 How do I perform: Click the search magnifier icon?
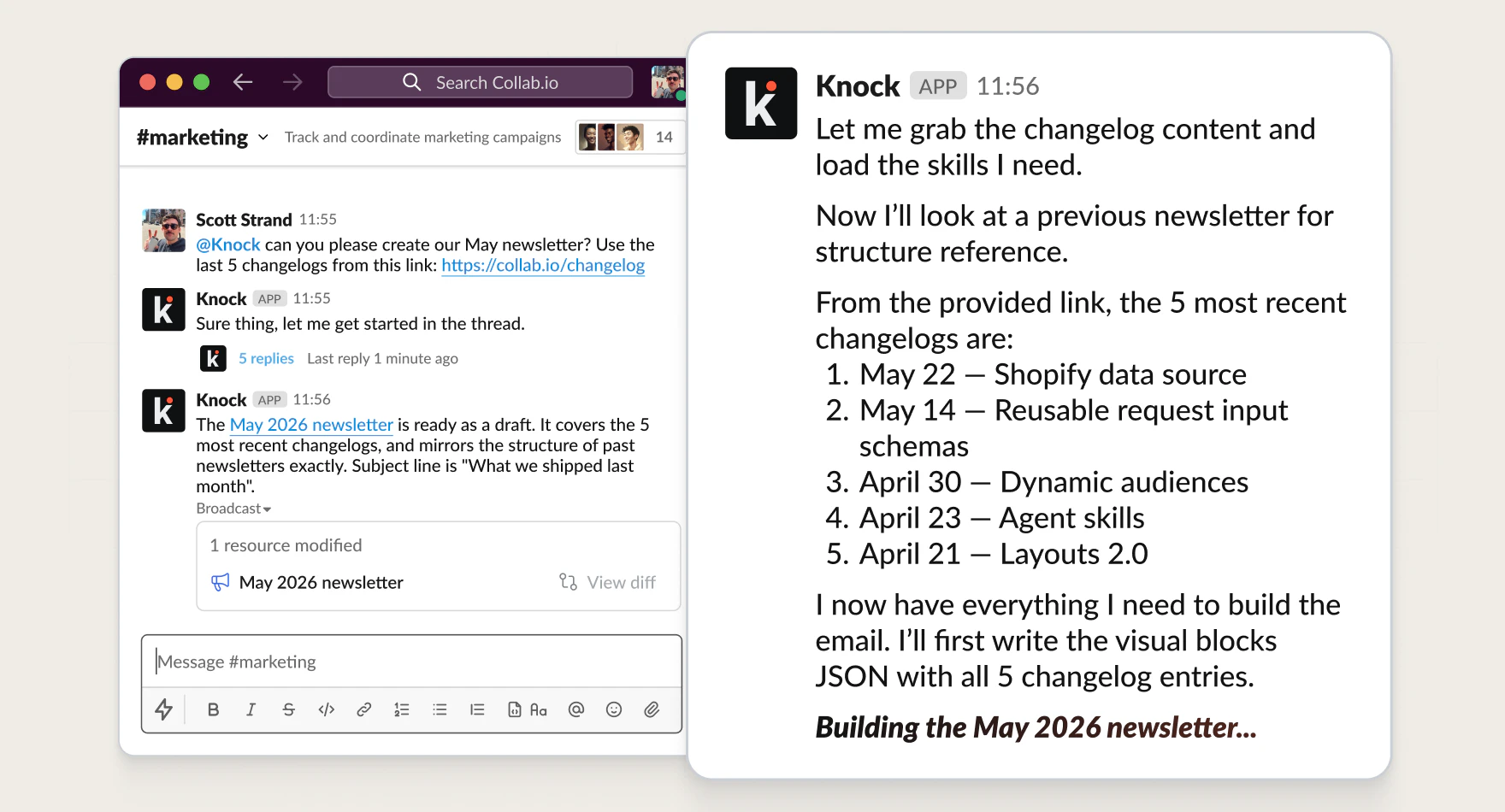click(x=412, y=82)
